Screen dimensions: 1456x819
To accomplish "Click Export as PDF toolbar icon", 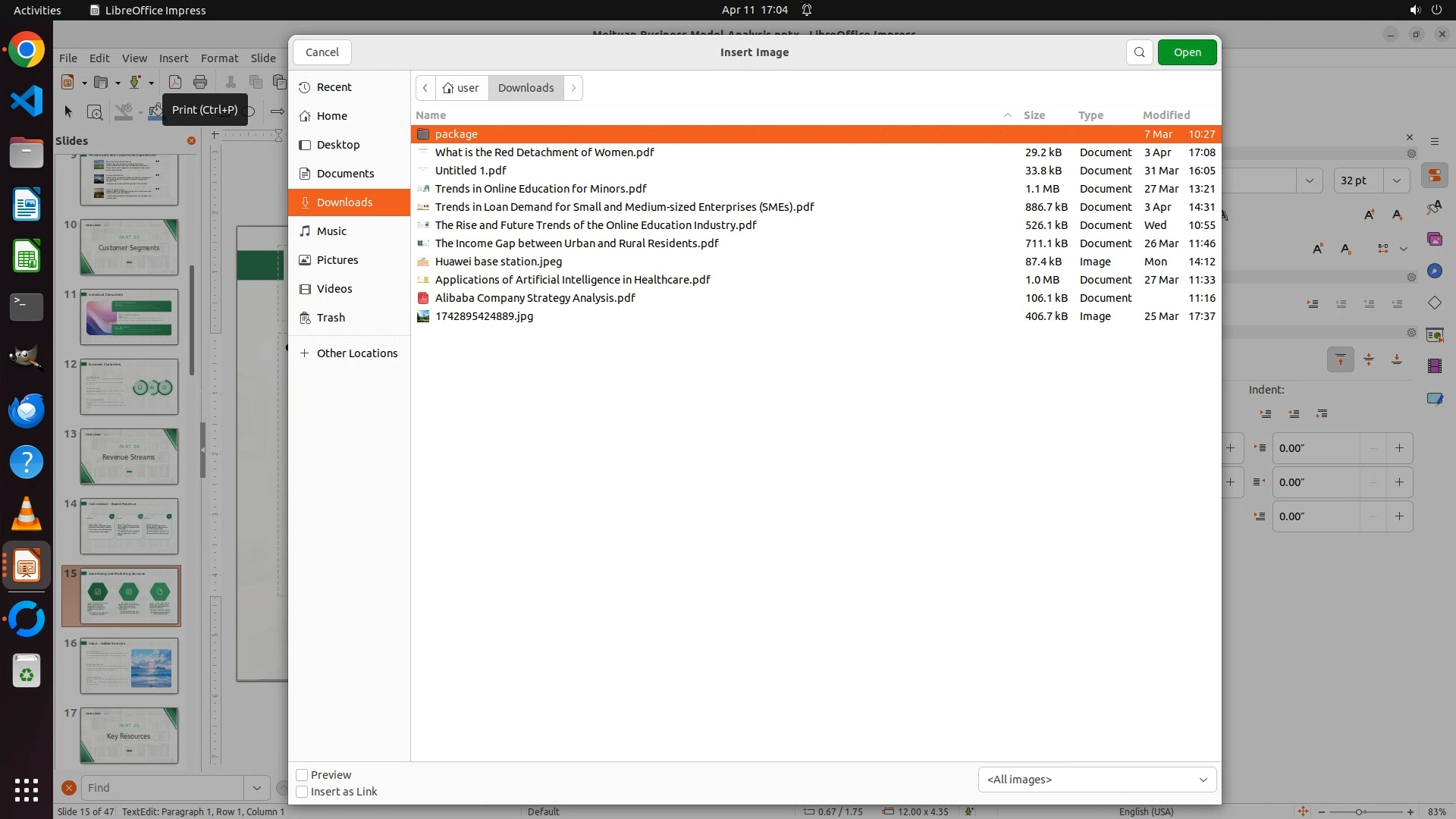I will (174, 82).
